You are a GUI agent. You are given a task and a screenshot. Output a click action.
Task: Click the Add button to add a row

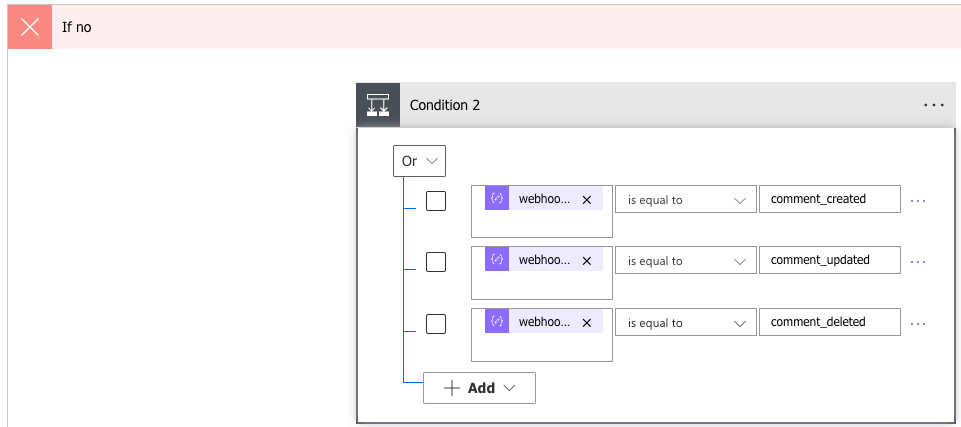coord(479,388)
